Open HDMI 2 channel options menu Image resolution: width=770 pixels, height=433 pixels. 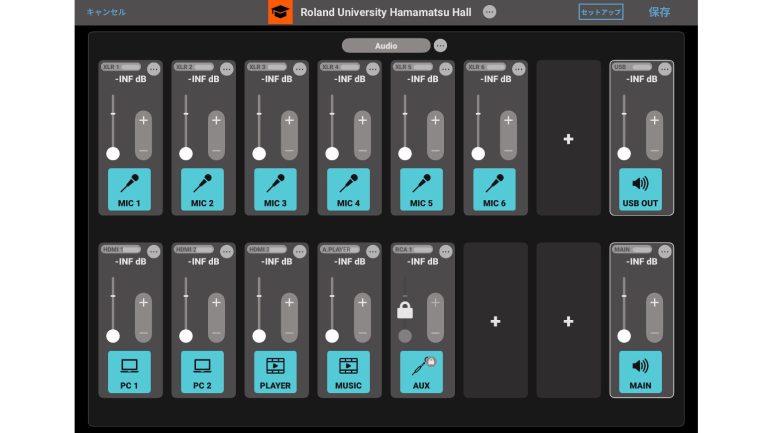pos(226,252)
